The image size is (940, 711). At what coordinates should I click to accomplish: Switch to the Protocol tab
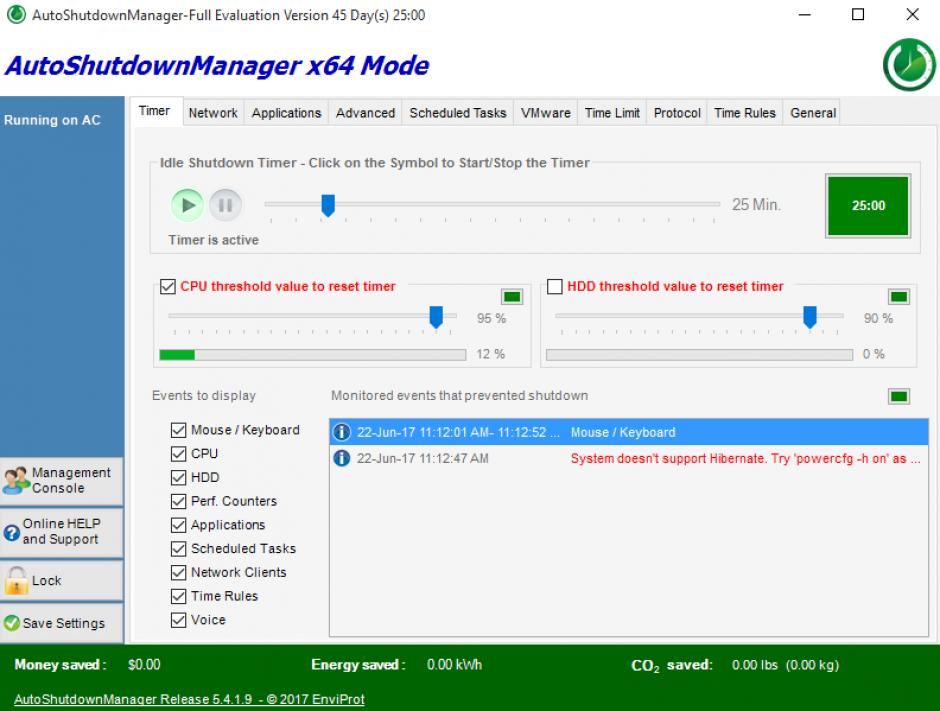[x=677, y=113]
